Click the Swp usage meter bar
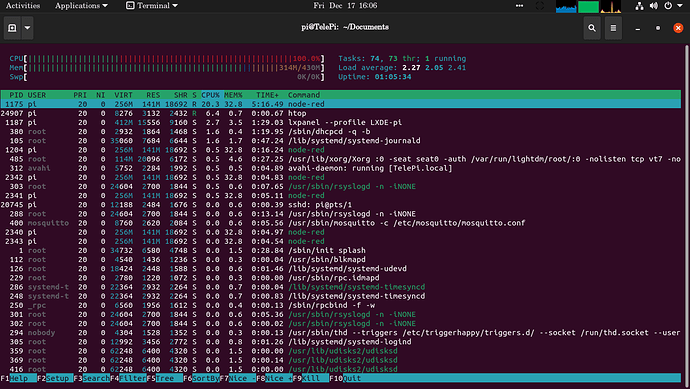This screenshot has height=389, width=690. pos(167,77)
